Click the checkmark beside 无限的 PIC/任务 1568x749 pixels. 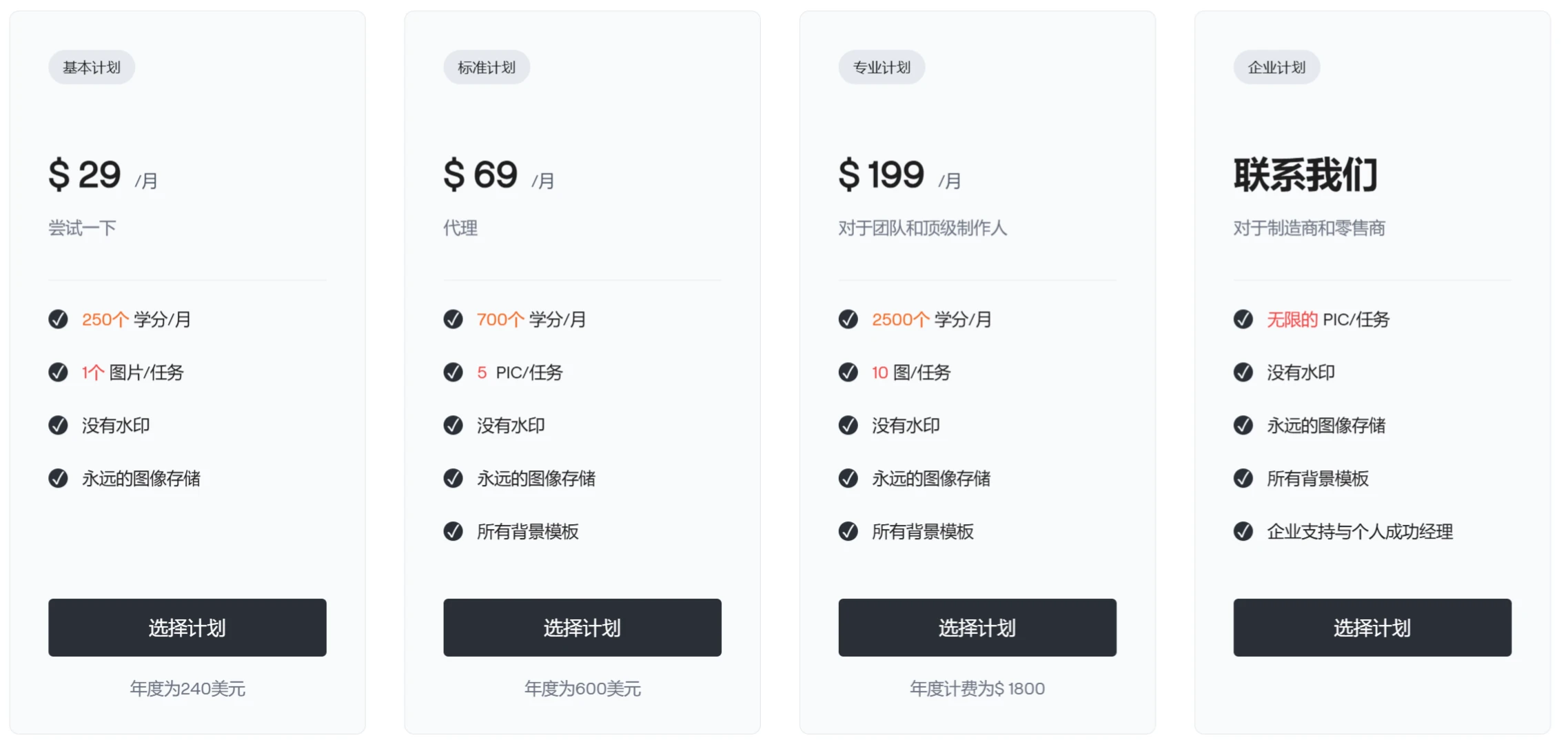pyautogui.click(x=1242, y=319)
